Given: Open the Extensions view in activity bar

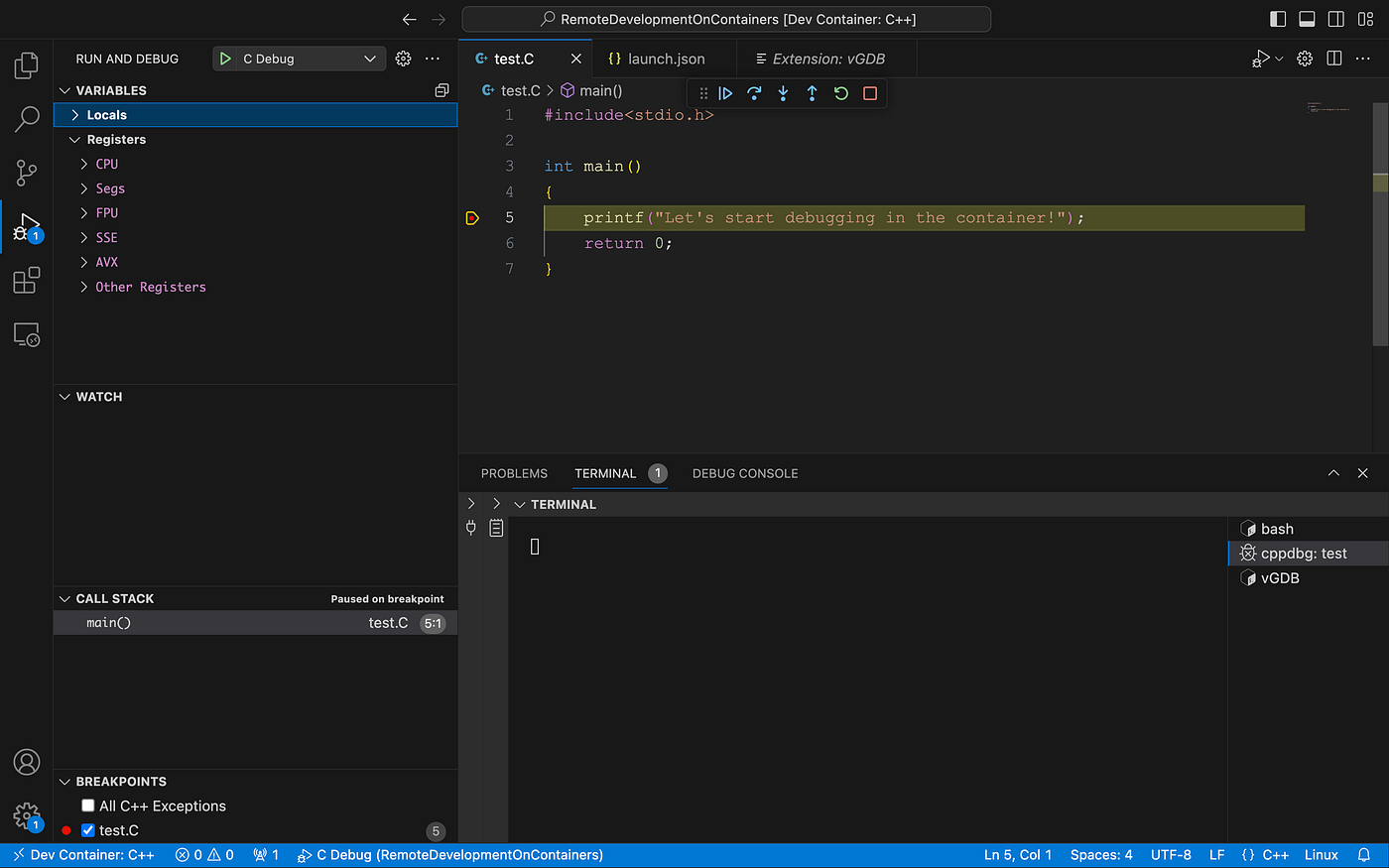Looking at the screenshot, I should point(27,281).
